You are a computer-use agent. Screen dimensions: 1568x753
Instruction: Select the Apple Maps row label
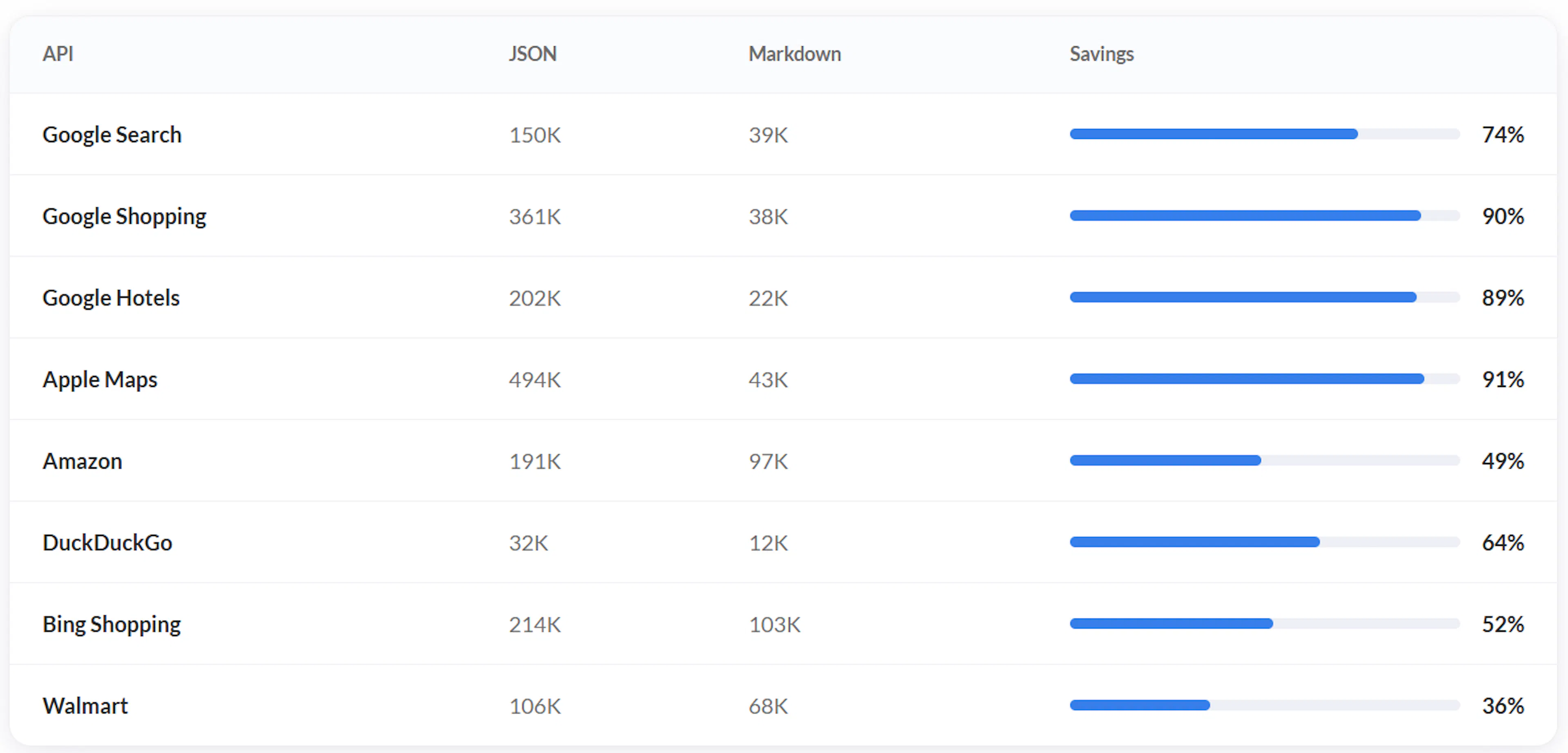click(100, 380)
